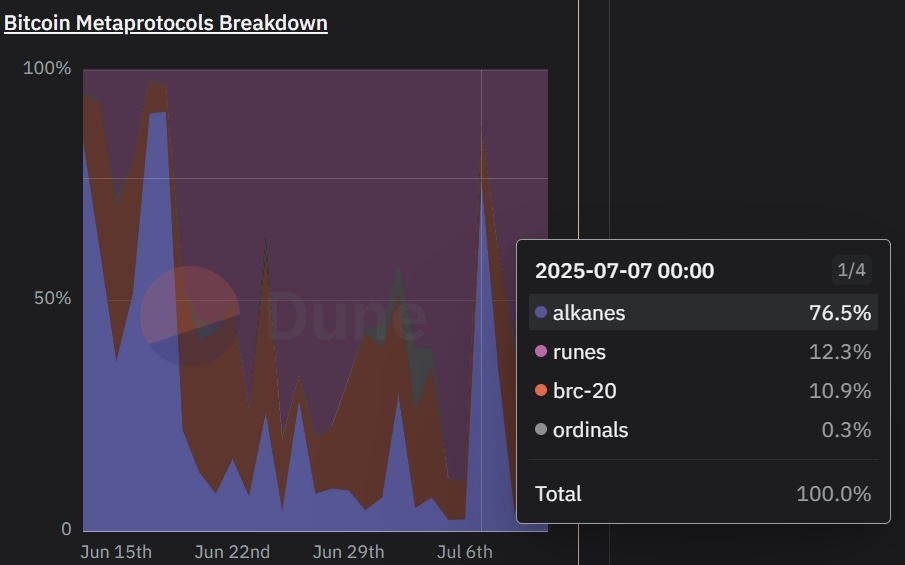Click the 1/4 page indicator badge

(851, 270)
